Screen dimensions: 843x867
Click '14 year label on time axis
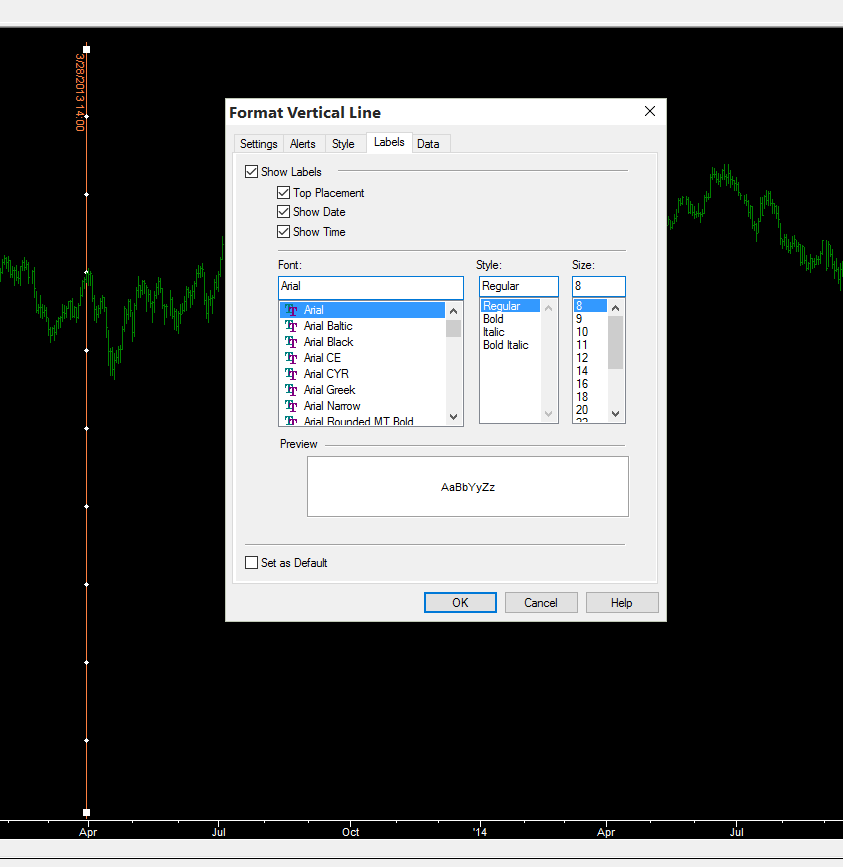[x=480, y=832]
